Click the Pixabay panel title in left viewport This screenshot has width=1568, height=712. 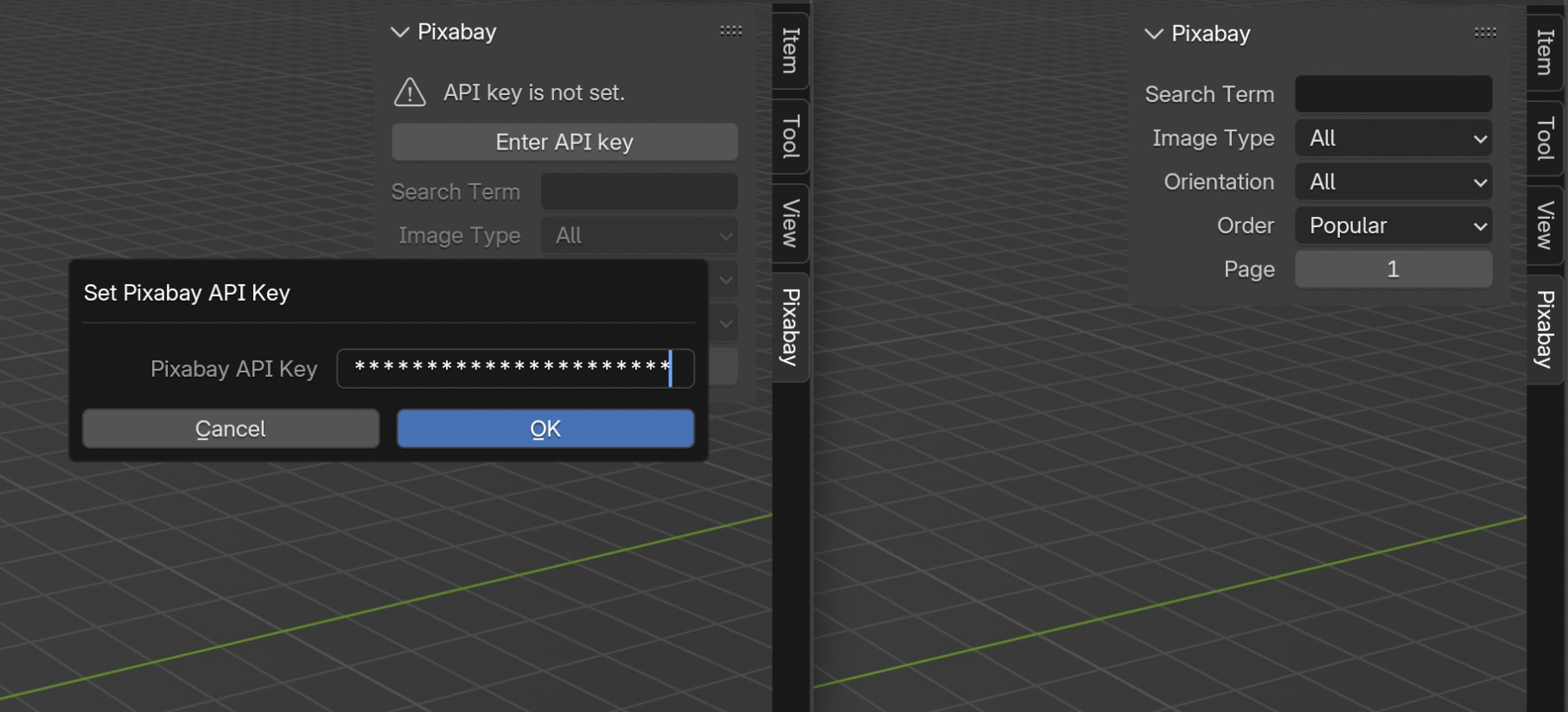[456, 32]
